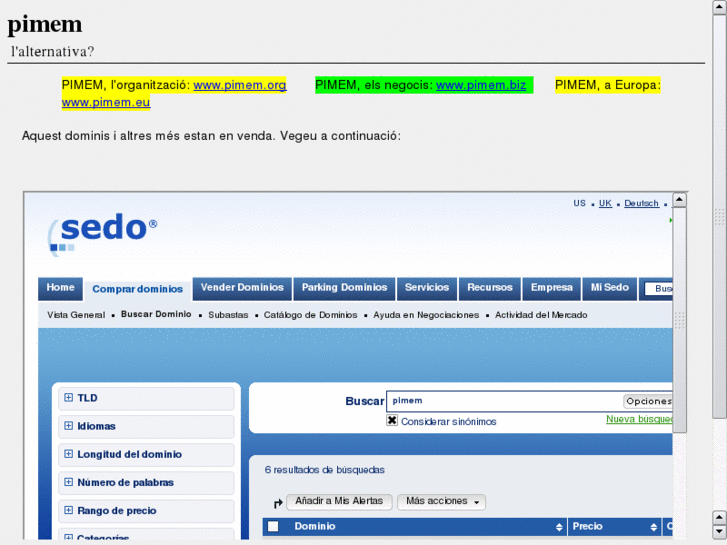Open Subastas submenu item
This screenshot has height=545, width=727.
[x=228, y=315]
